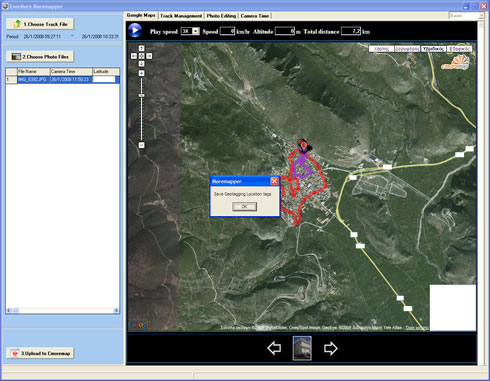This screenshot has width=490, height=381.
Task: Pan the map down with the arrow
Action: [141, 64]
